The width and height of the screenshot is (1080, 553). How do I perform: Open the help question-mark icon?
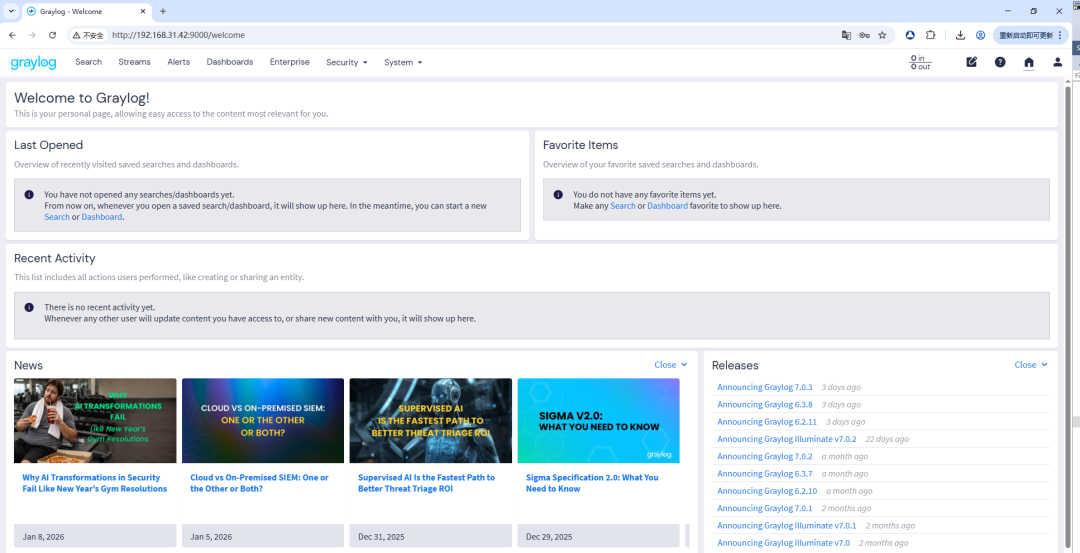[x=1000, y=62]
